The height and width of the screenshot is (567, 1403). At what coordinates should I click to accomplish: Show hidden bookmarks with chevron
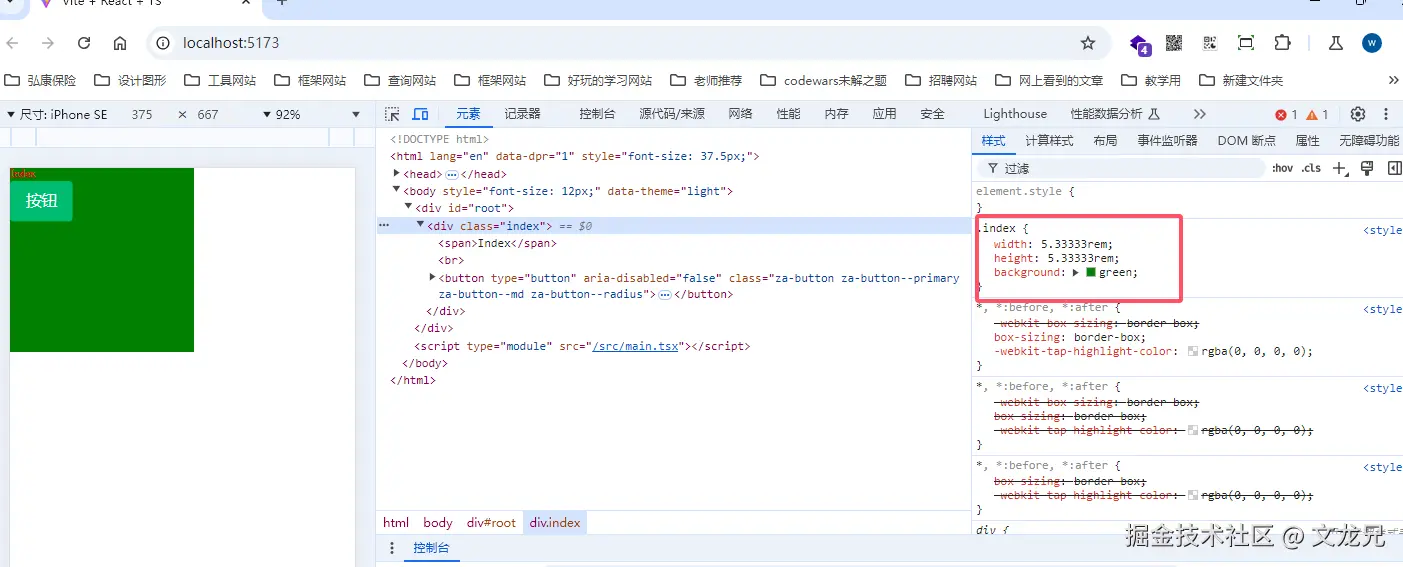tap(1393, 80)
